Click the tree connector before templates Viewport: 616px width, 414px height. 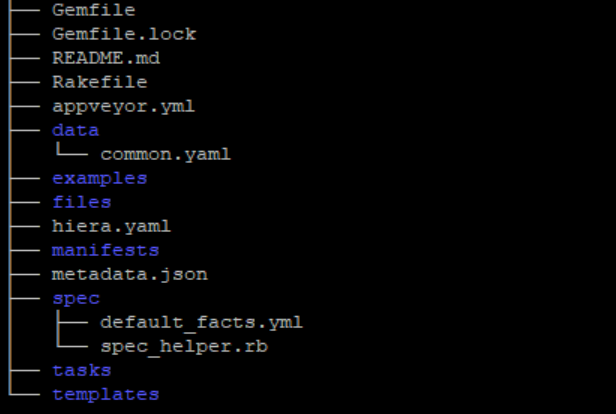24,390
